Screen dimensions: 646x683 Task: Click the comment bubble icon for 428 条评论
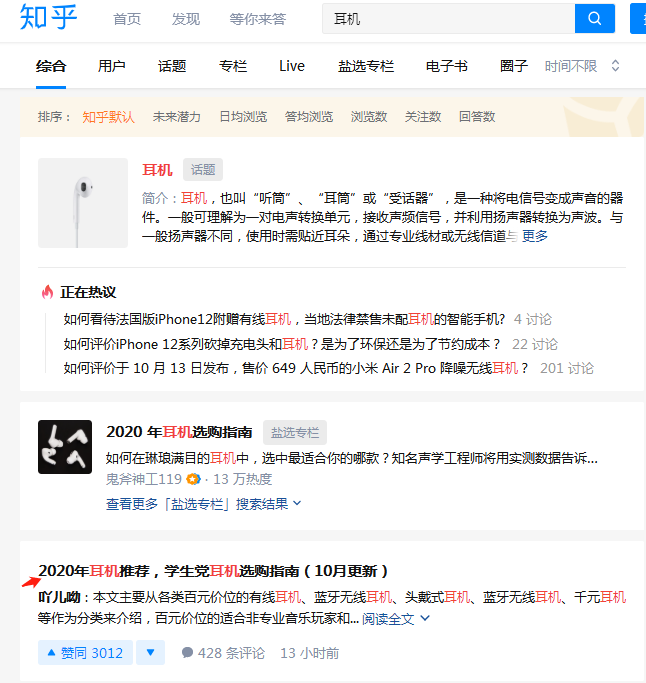coord(187,653)
